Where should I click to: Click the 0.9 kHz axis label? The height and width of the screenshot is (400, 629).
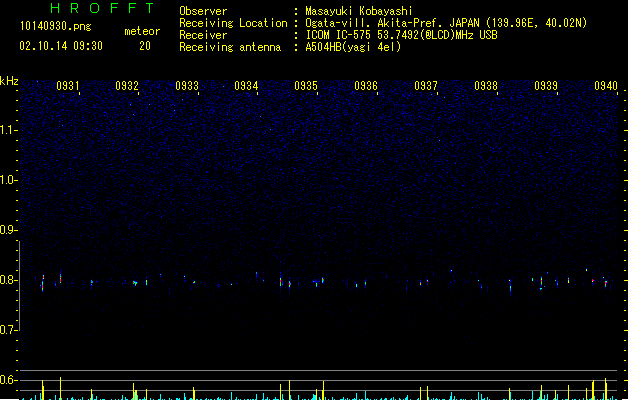click(8, 230)
